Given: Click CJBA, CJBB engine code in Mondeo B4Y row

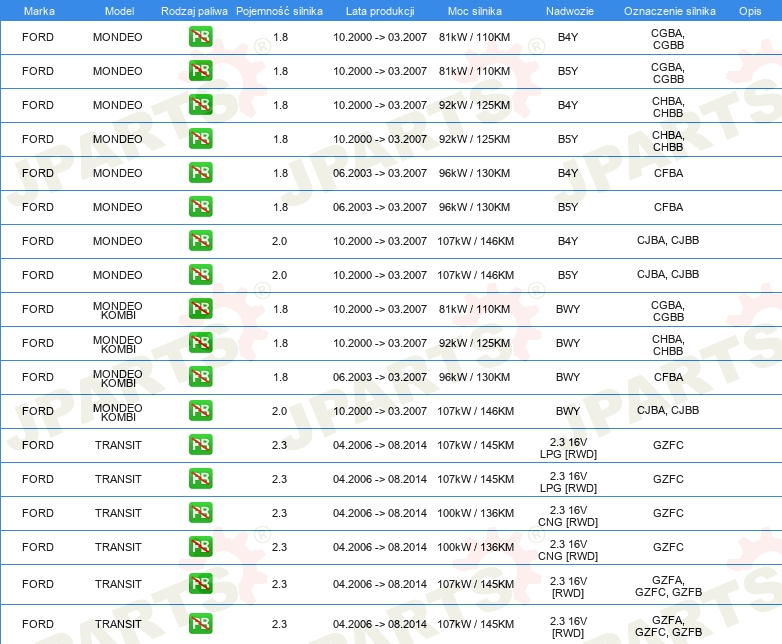Looking at the screenshot, I should [668, 240].
